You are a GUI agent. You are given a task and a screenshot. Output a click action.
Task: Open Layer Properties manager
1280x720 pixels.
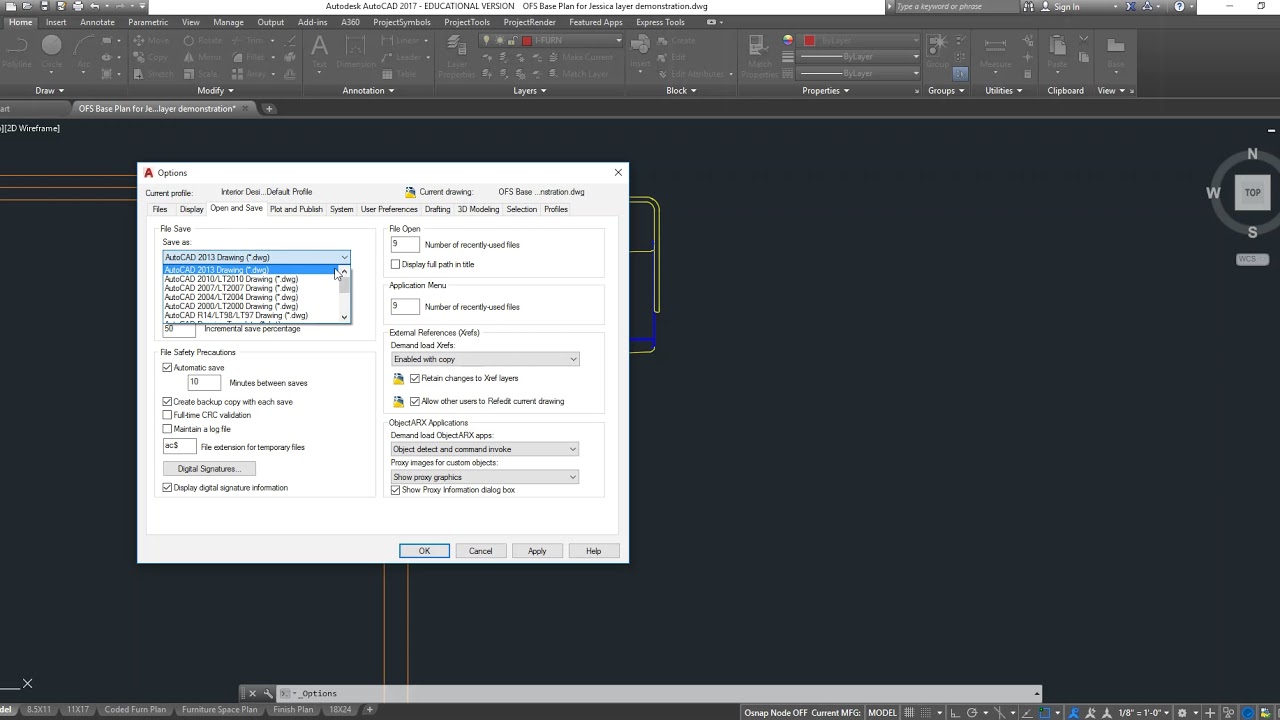456,57
